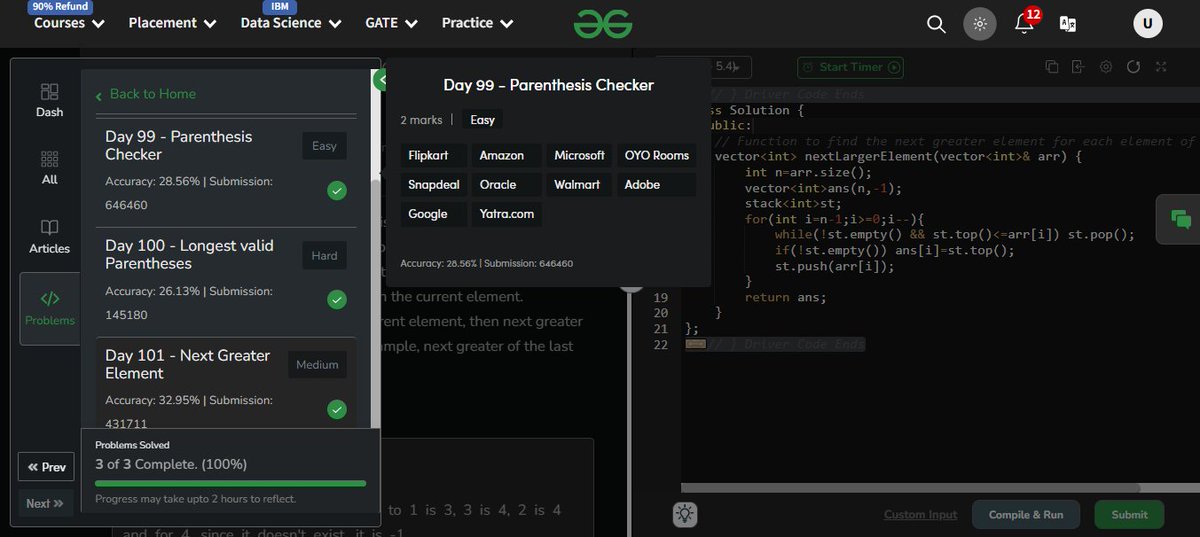Click the Hard difficulty badge on Day 100
The height and width of the screenshot is (537, 1200).
[x=324, y=255]
